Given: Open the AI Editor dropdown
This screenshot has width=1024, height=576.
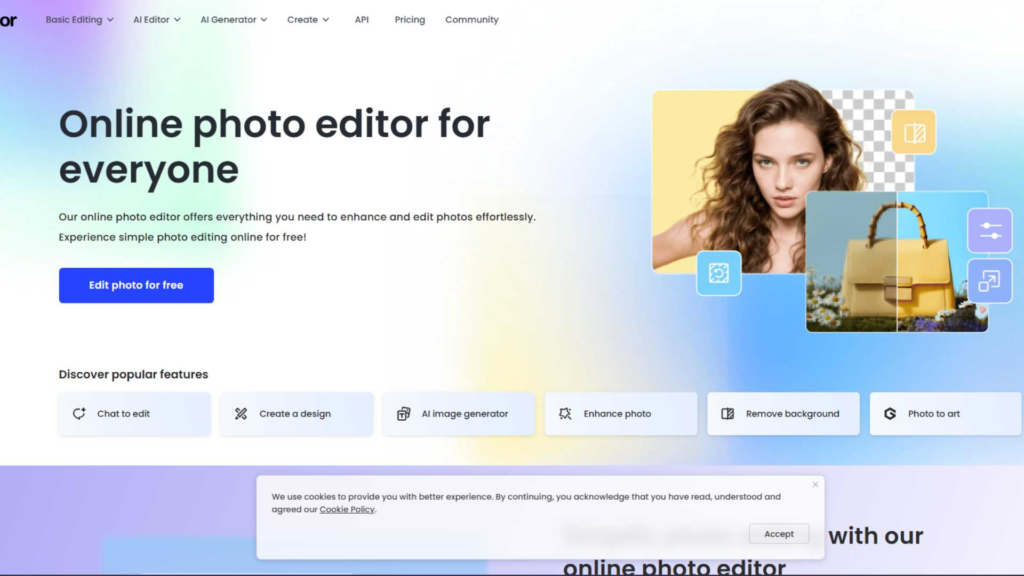Looking at the screenshot, I should click(157, 20).
